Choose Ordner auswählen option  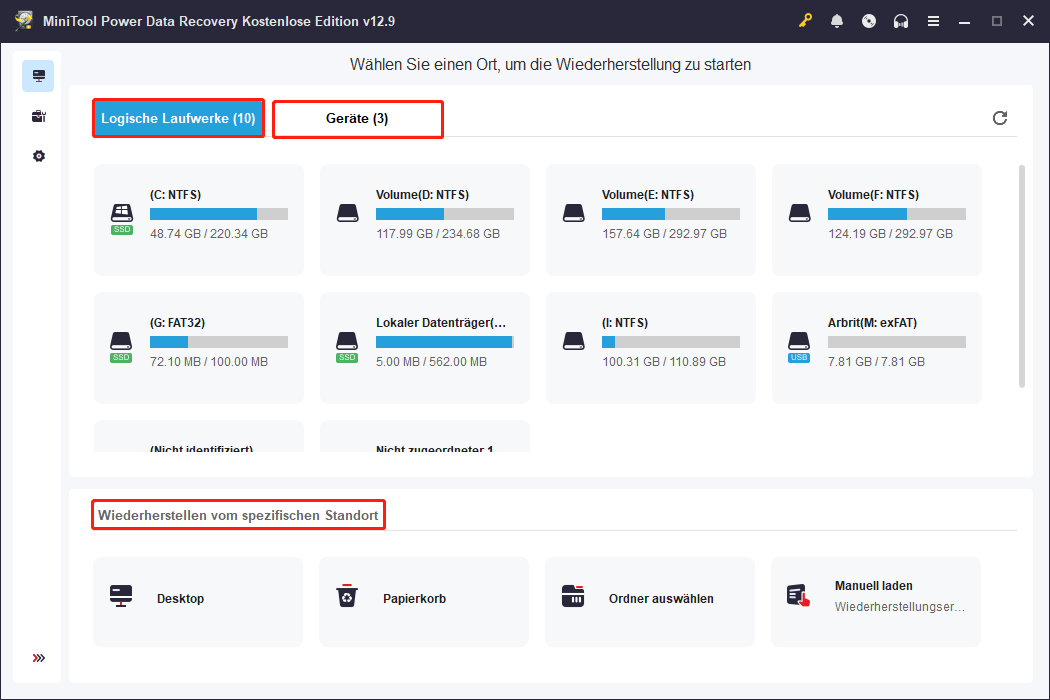(650, 602)
